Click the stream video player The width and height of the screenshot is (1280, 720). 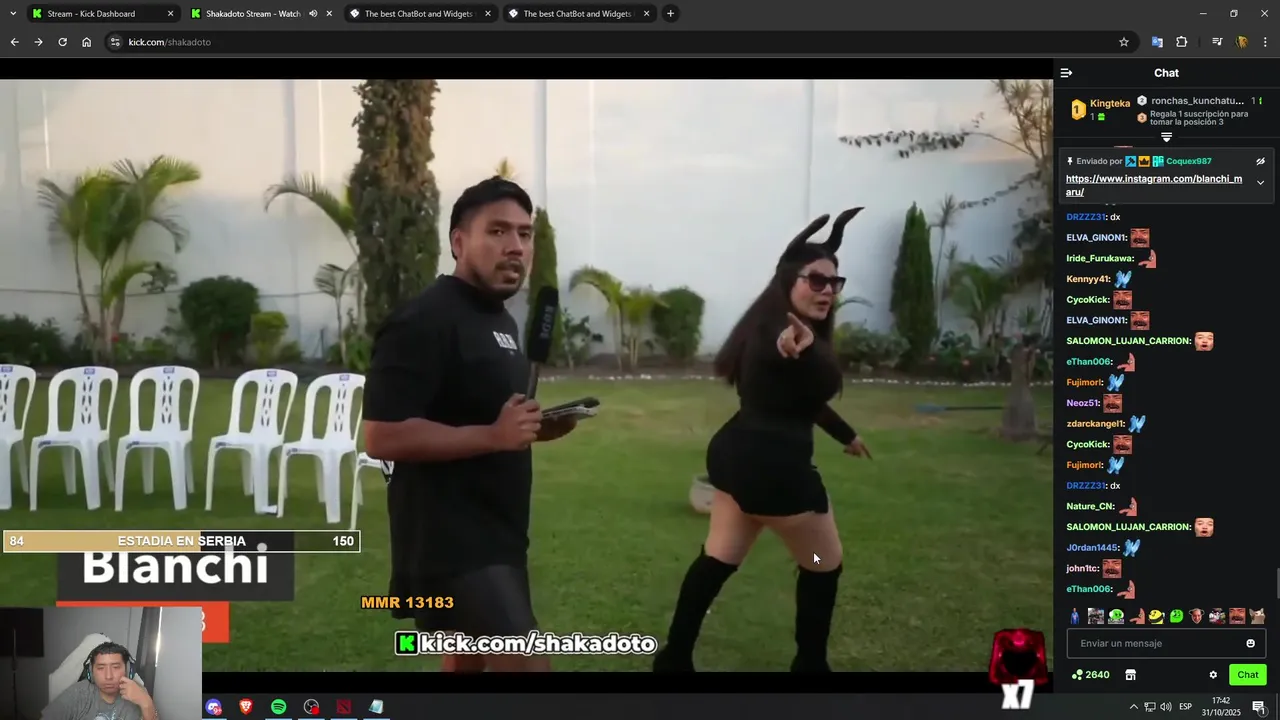[526, 376]
